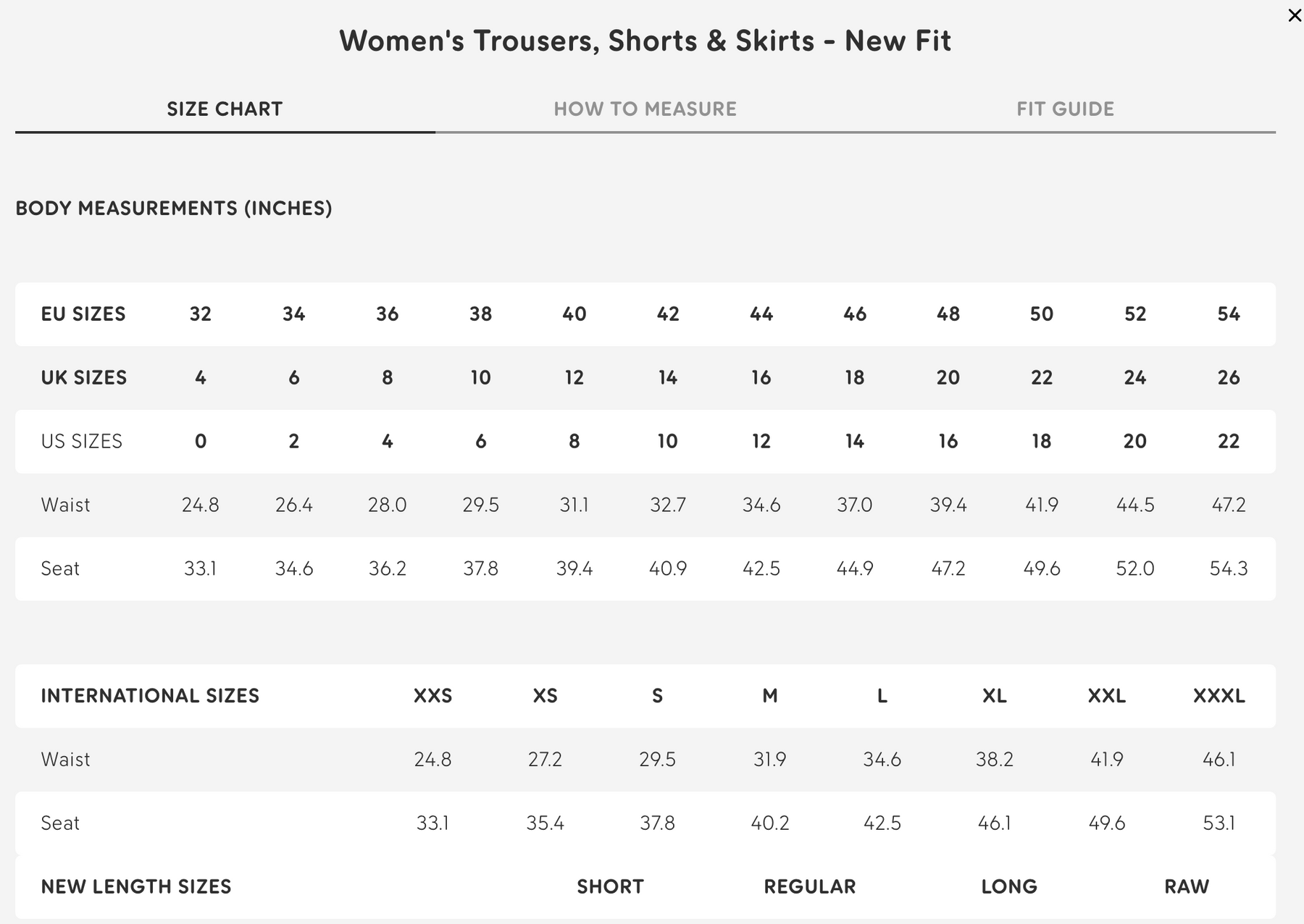
Task: Click the INTERNATIONAL SIZES row label
Action: pyautogui.click(x=150, y=697)
